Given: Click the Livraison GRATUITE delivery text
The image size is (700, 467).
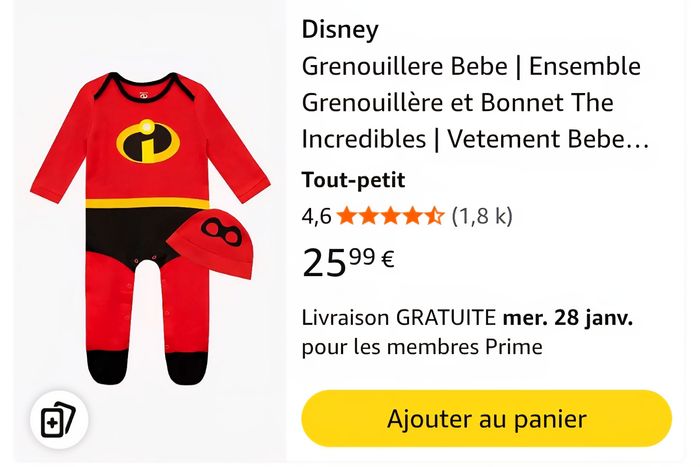Looking at the screenshot, I should [399, 318].
